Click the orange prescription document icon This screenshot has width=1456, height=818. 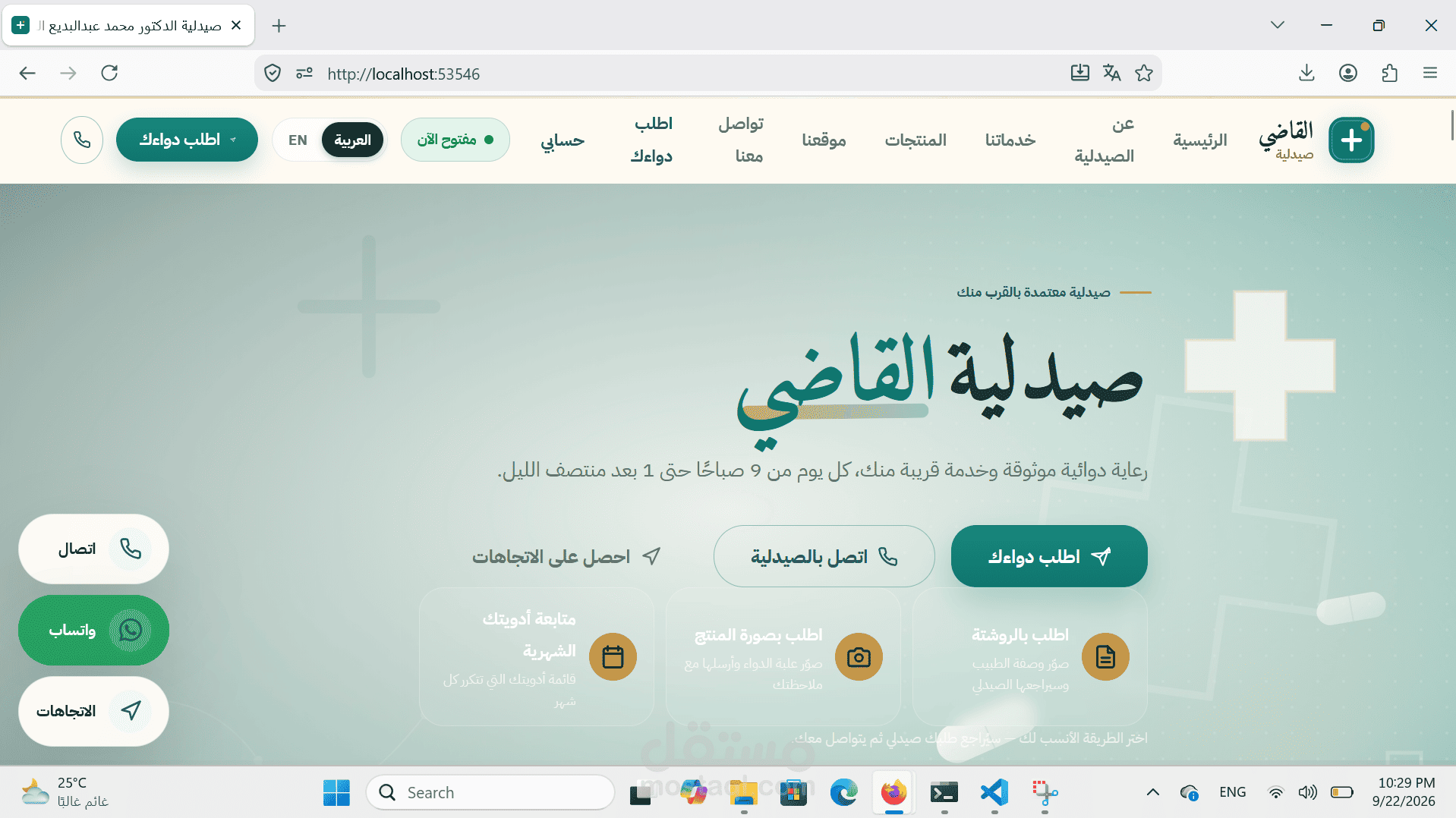(1105, 656)
